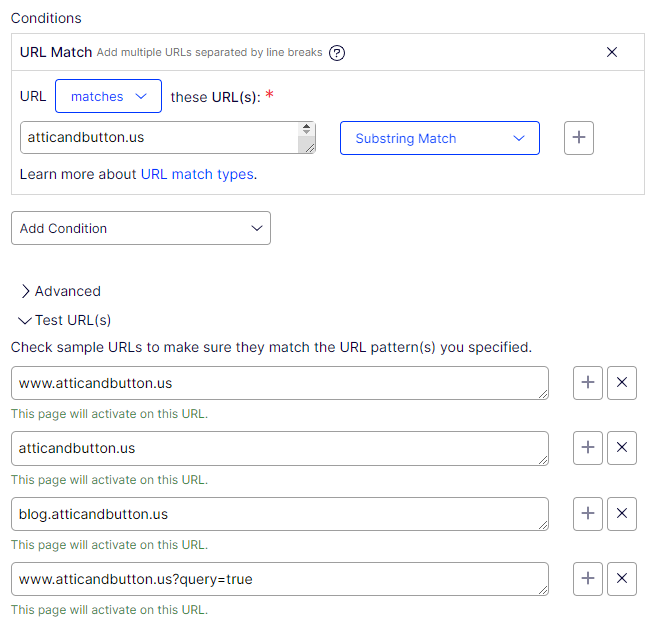655x633 pixels.
Task: Click plus icon next to Substring Match
Action: click(579, 138)
